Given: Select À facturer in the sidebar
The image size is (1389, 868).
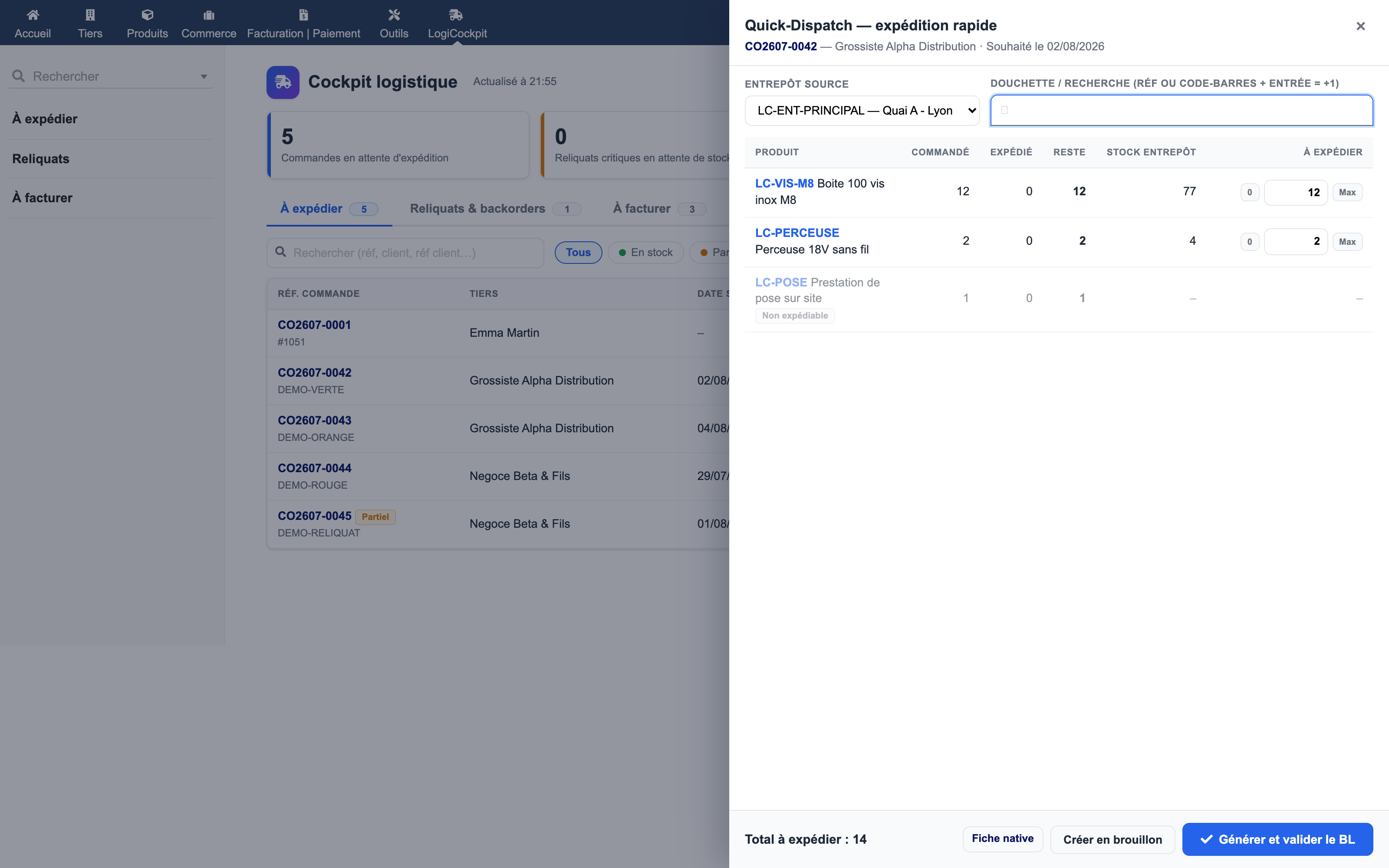Looking at the screenshot, I should tap(43, 197).
